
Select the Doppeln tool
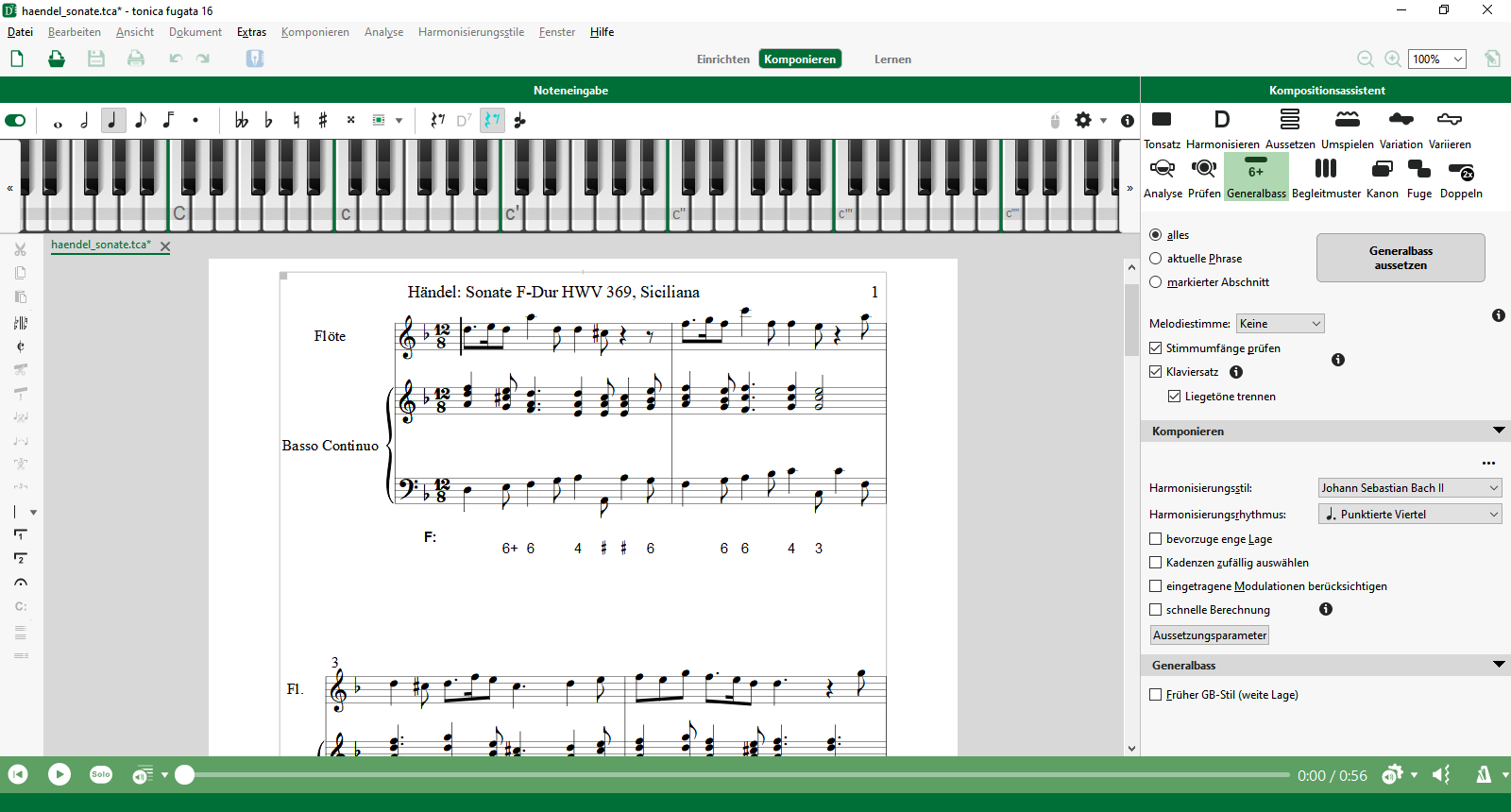tap(1461, 178)
